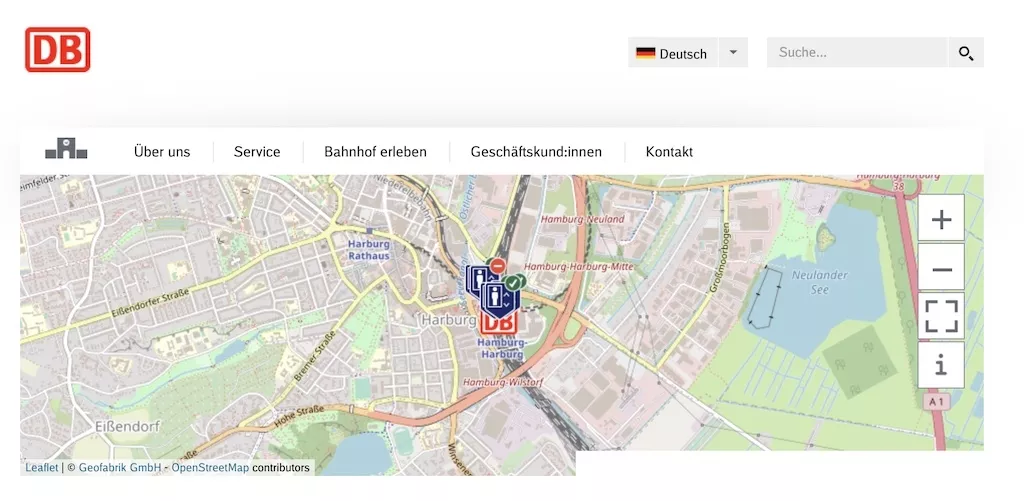
Task: Select the Deutsch language button
Action: (x=673, y=53)
